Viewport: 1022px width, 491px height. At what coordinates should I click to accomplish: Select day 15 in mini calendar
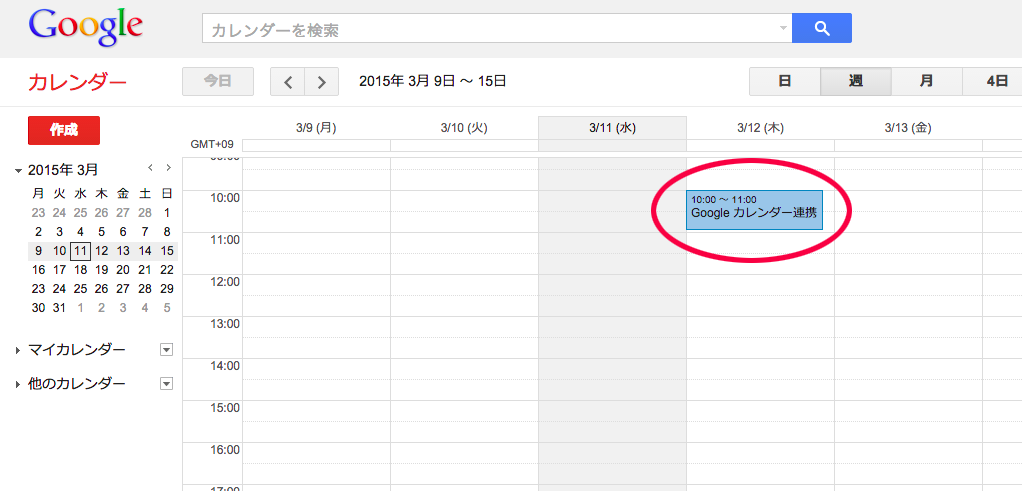(167, 251)
